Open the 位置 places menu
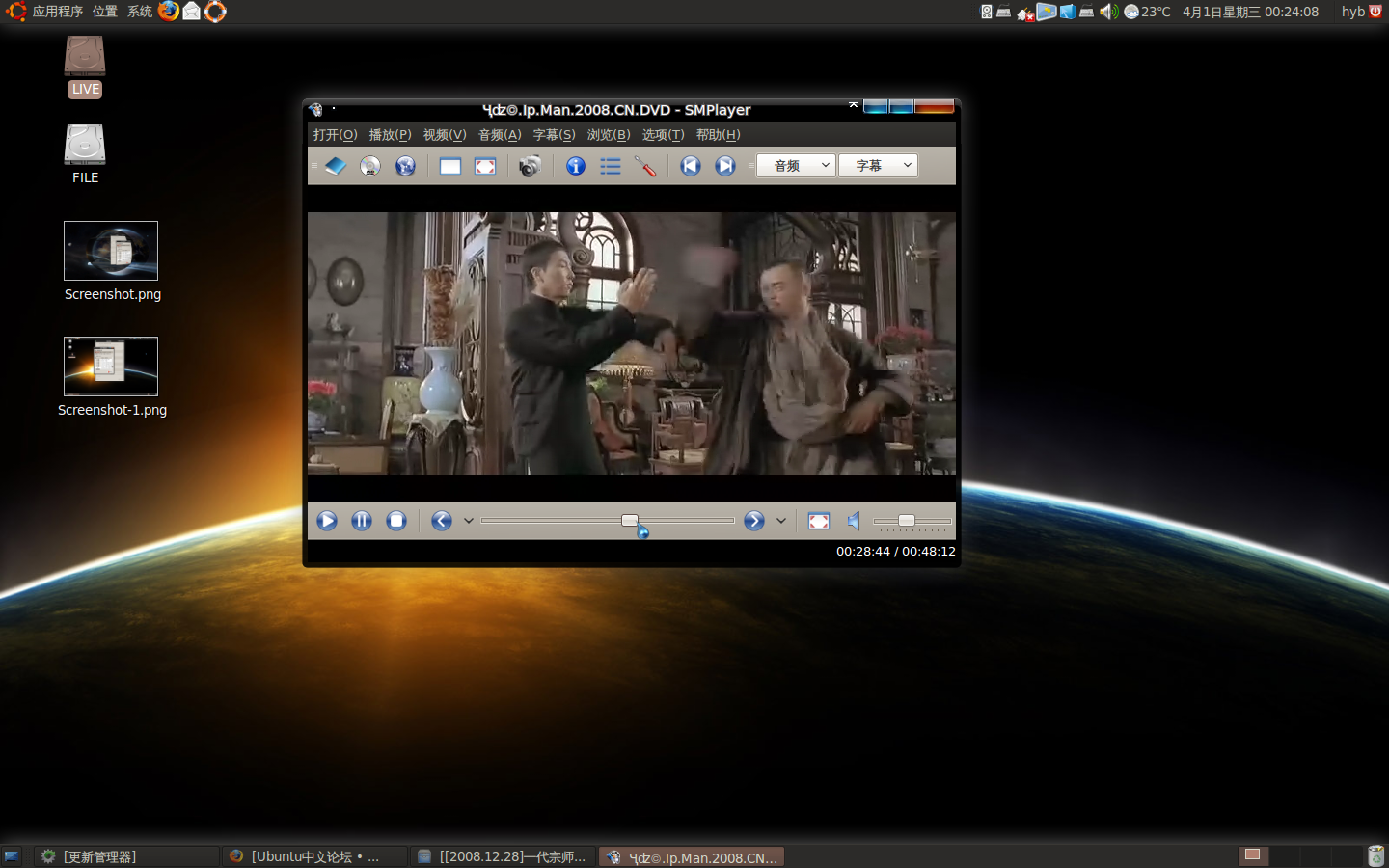 (x=105, y=12)
